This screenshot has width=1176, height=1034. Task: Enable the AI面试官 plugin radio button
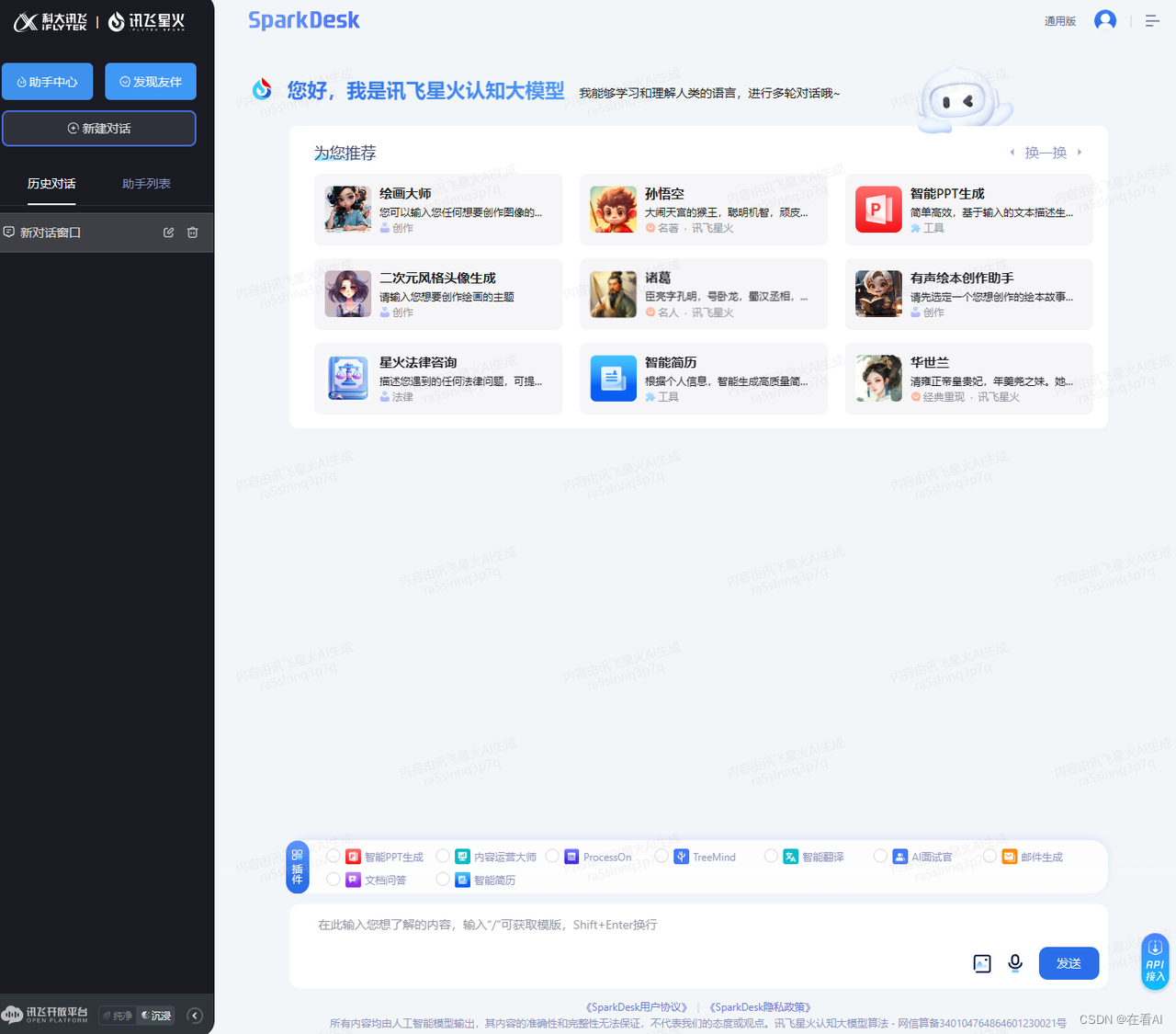[x=880, y=856]
